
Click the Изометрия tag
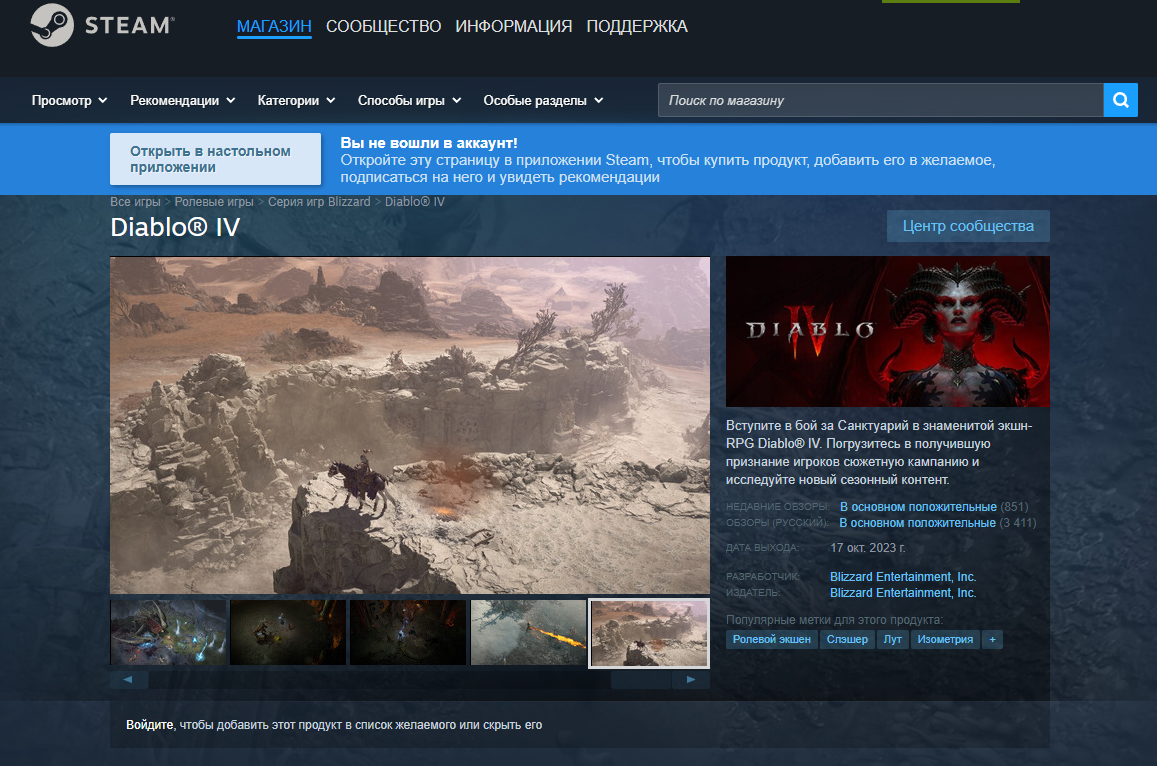945,639
